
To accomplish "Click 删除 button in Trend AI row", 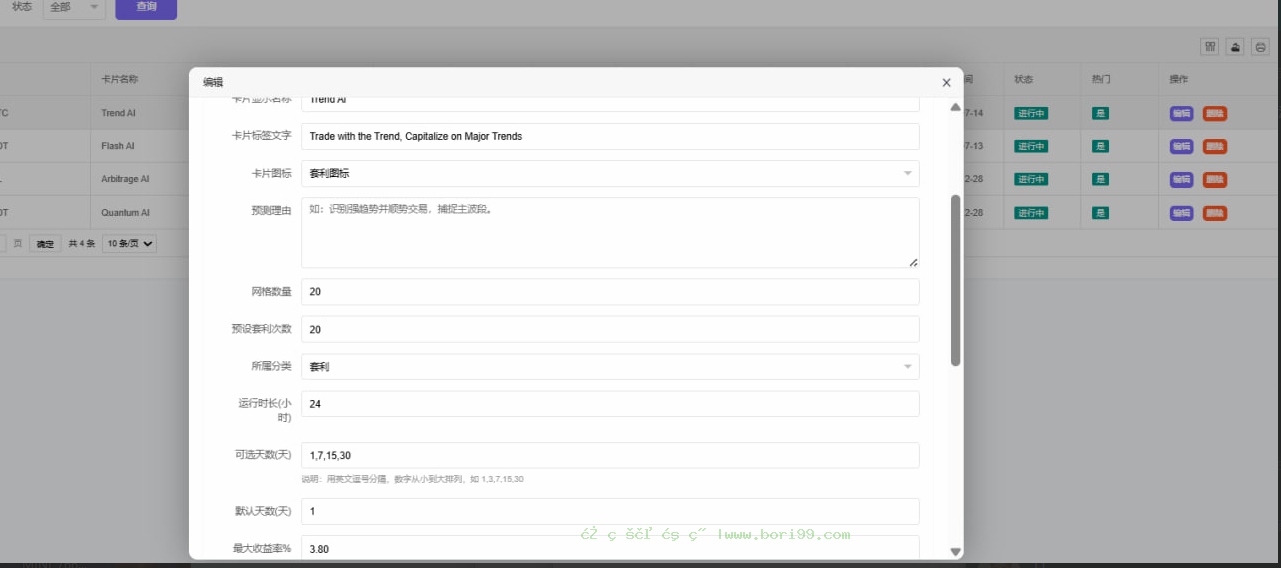I will click(1215, 113).
